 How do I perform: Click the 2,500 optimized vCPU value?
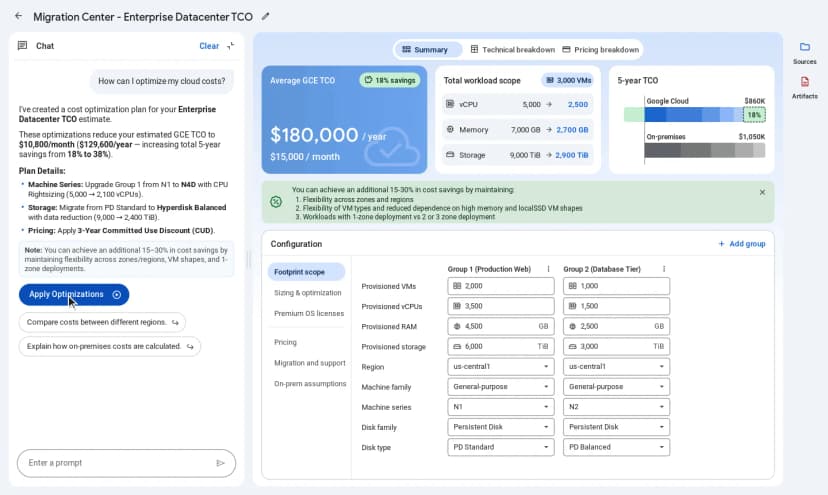tap(578, 104)
